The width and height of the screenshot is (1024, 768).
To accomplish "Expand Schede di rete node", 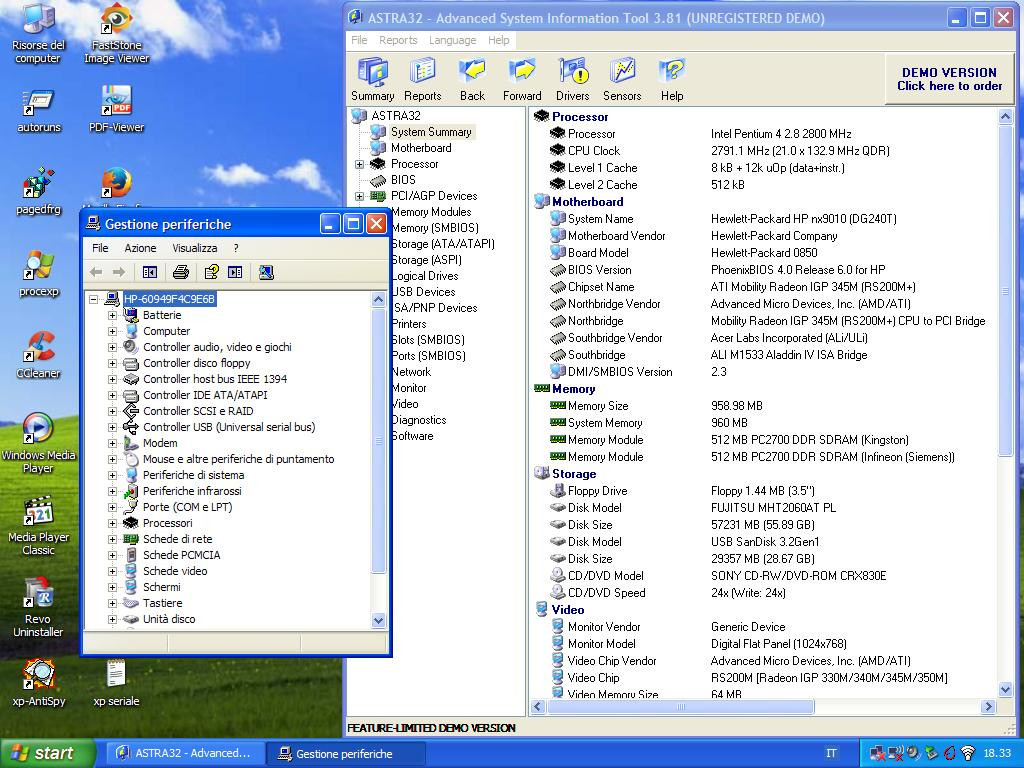I will click(x=112, y=539).
